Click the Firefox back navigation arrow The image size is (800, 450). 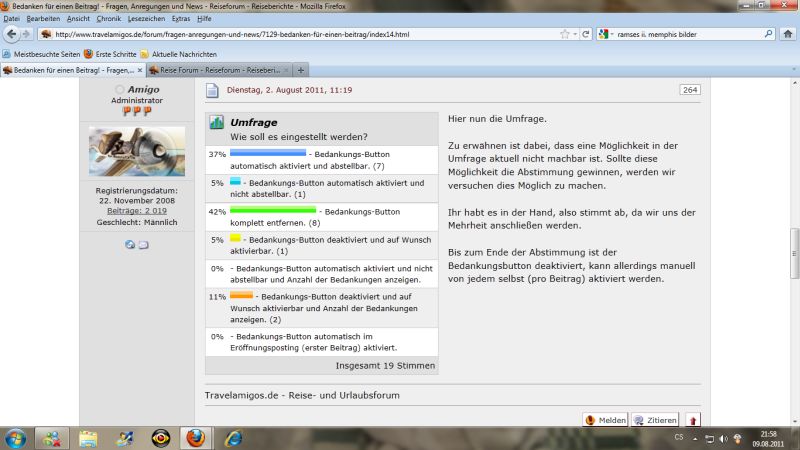coord(11,34)
